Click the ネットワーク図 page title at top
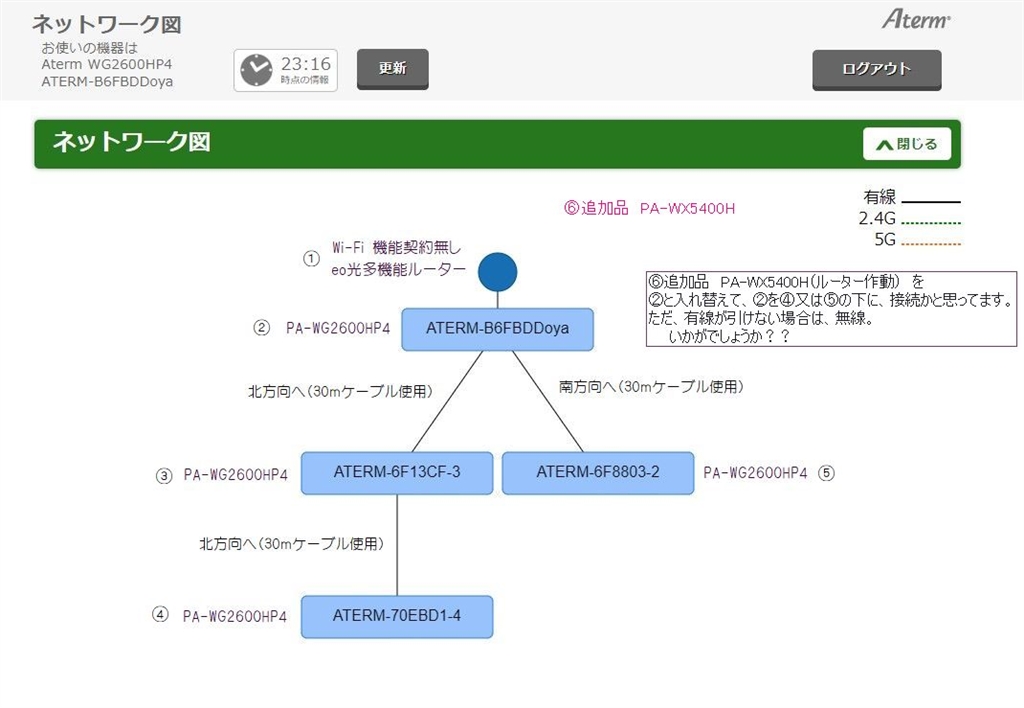The image size is (1024, 708). (106, 24)
